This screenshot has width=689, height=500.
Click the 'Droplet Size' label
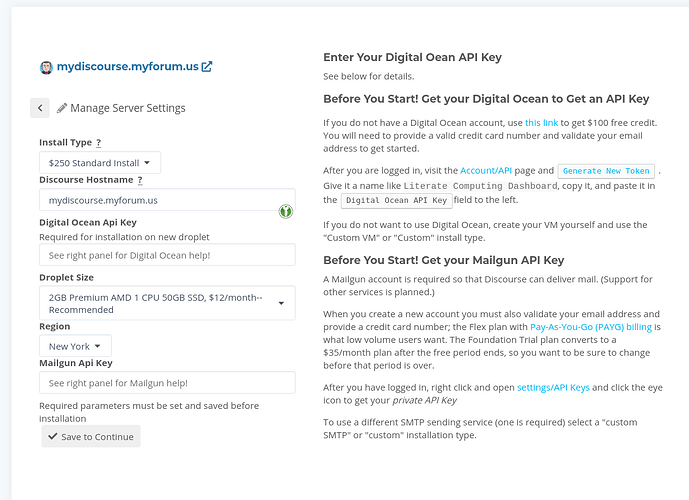pyautogui.click(x=66, y=277)
